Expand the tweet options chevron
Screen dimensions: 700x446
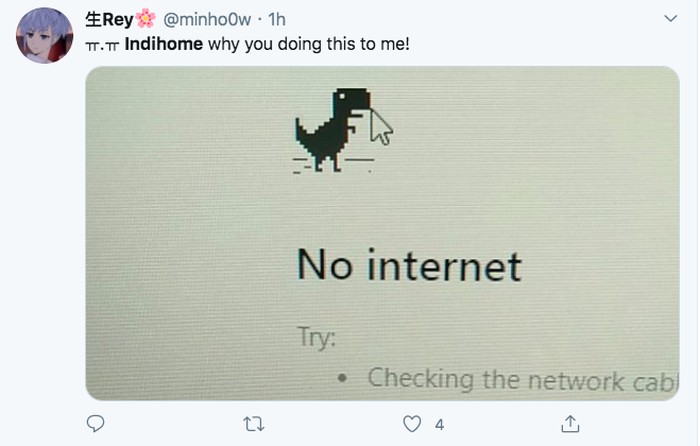click(x=671, y=20)
